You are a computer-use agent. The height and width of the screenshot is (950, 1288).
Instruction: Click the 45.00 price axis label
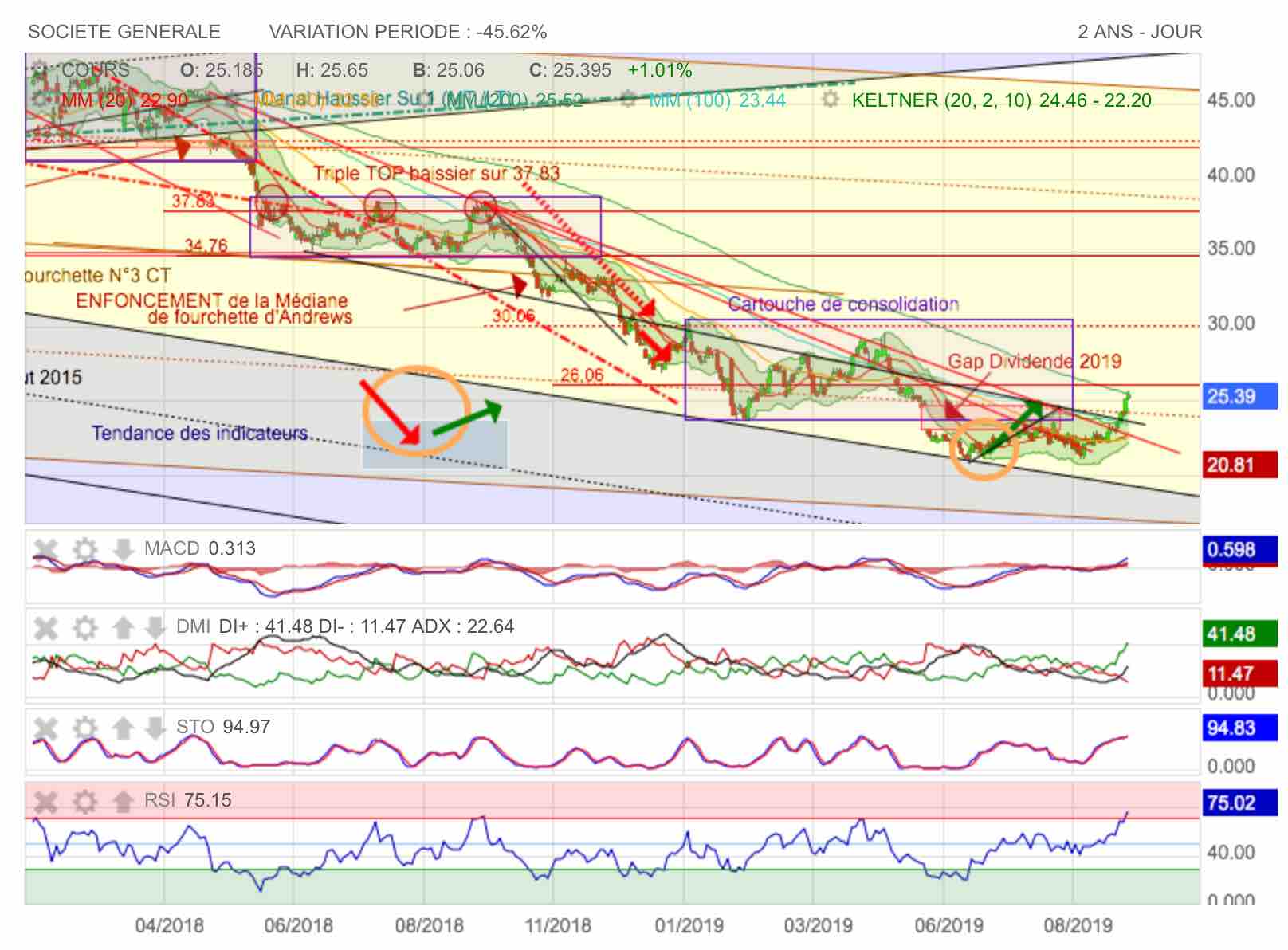coord(1231,100)
